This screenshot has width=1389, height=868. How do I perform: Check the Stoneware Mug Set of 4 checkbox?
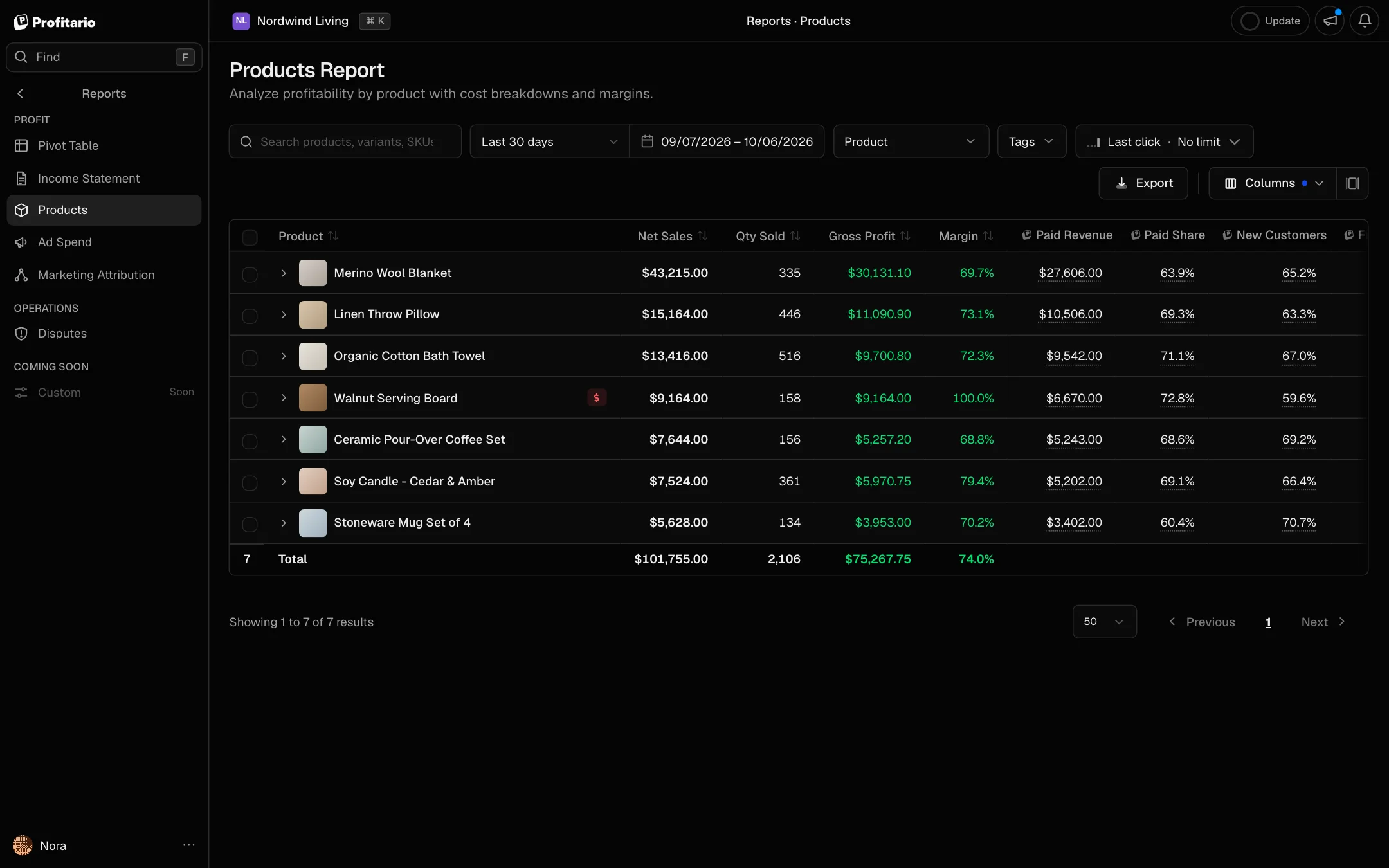[250, 524]
